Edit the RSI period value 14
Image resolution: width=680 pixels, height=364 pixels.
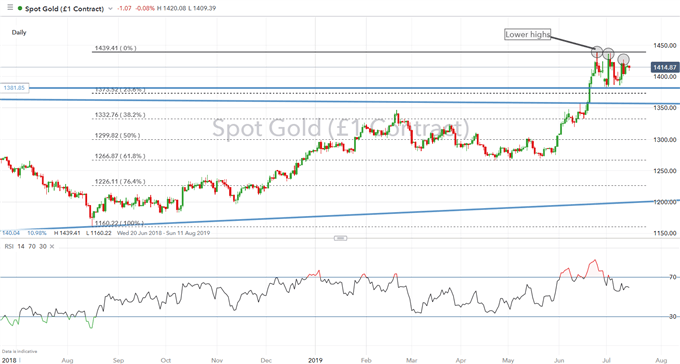(x=21, y=246)
